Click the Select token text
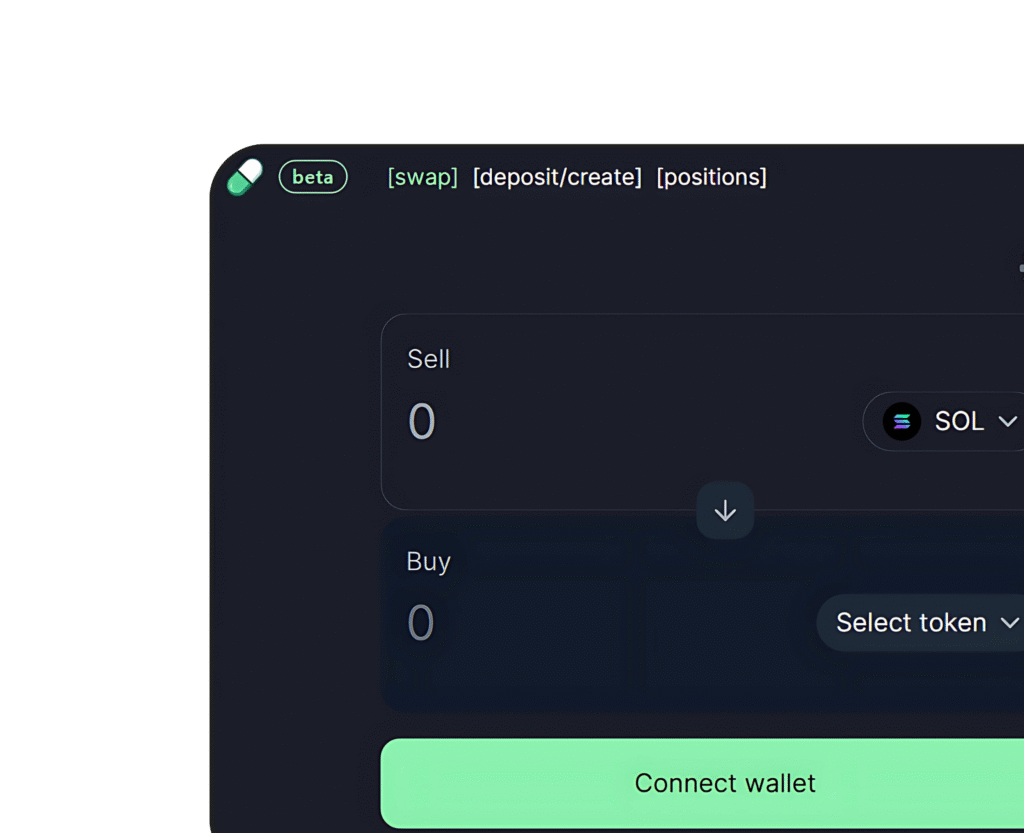Image resolution: width=1024 pixels, height=833 pixels. [911, 623]
